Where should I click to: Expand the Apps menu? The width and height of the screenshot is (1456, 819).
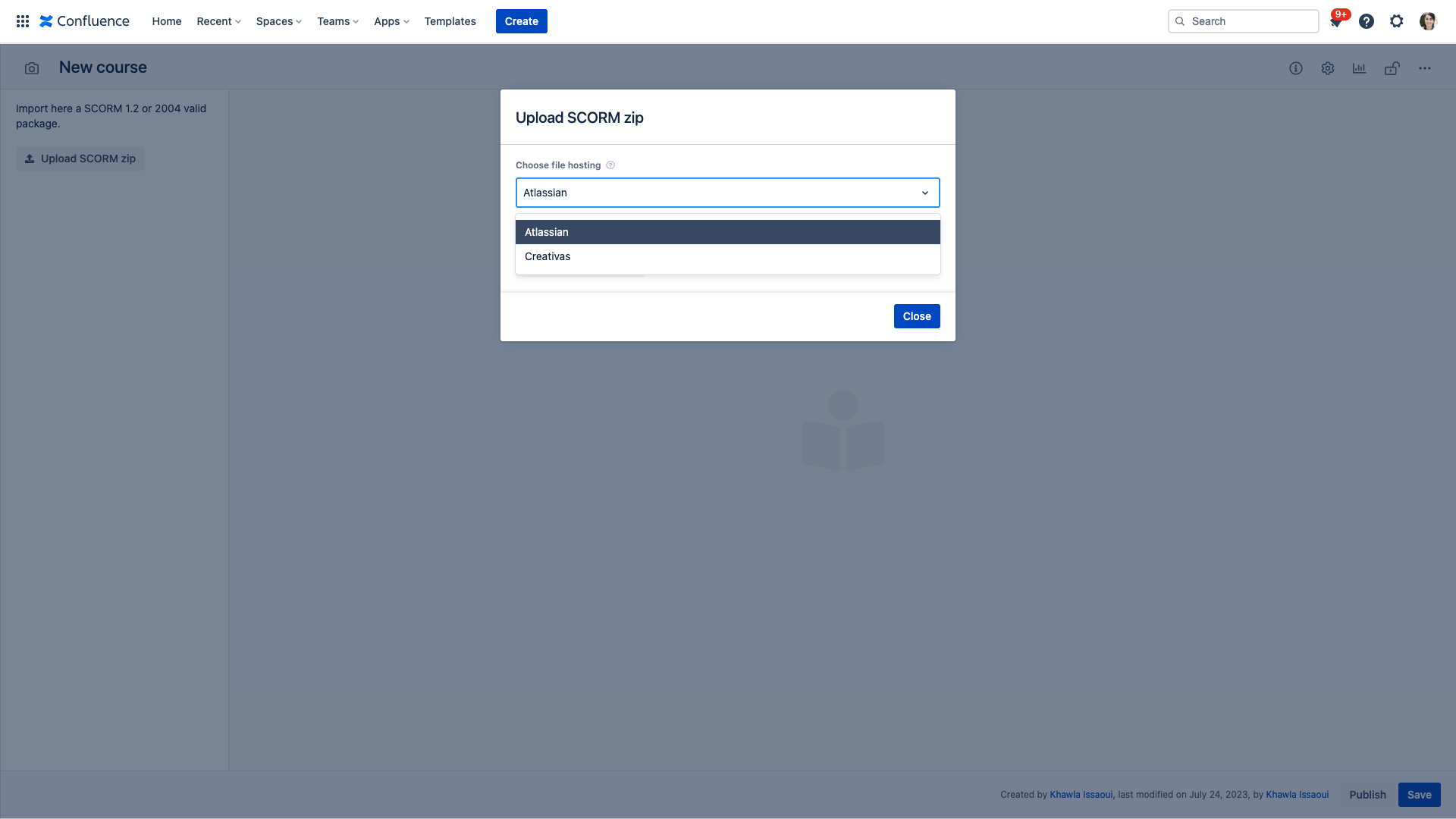(x=391, y=21)
